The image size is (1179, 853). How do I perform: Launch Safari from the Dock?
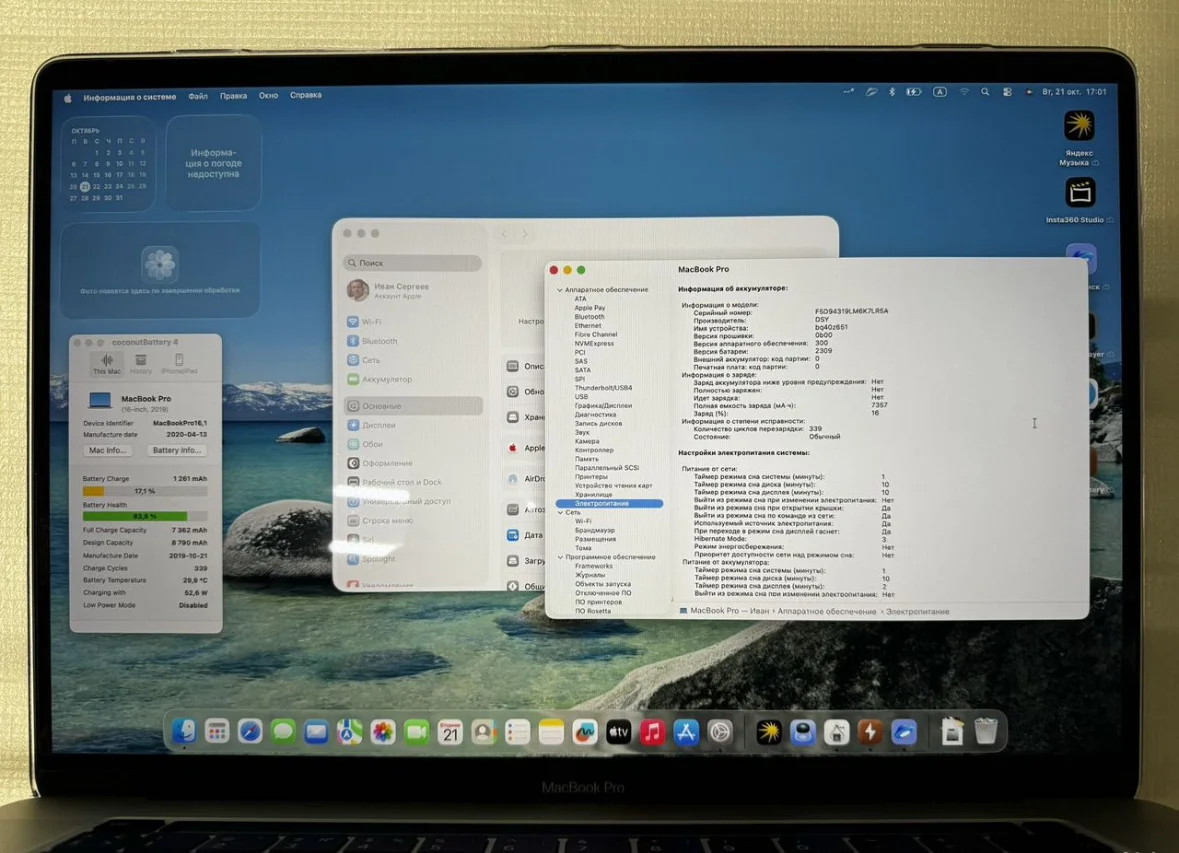(x=250, y=731)
